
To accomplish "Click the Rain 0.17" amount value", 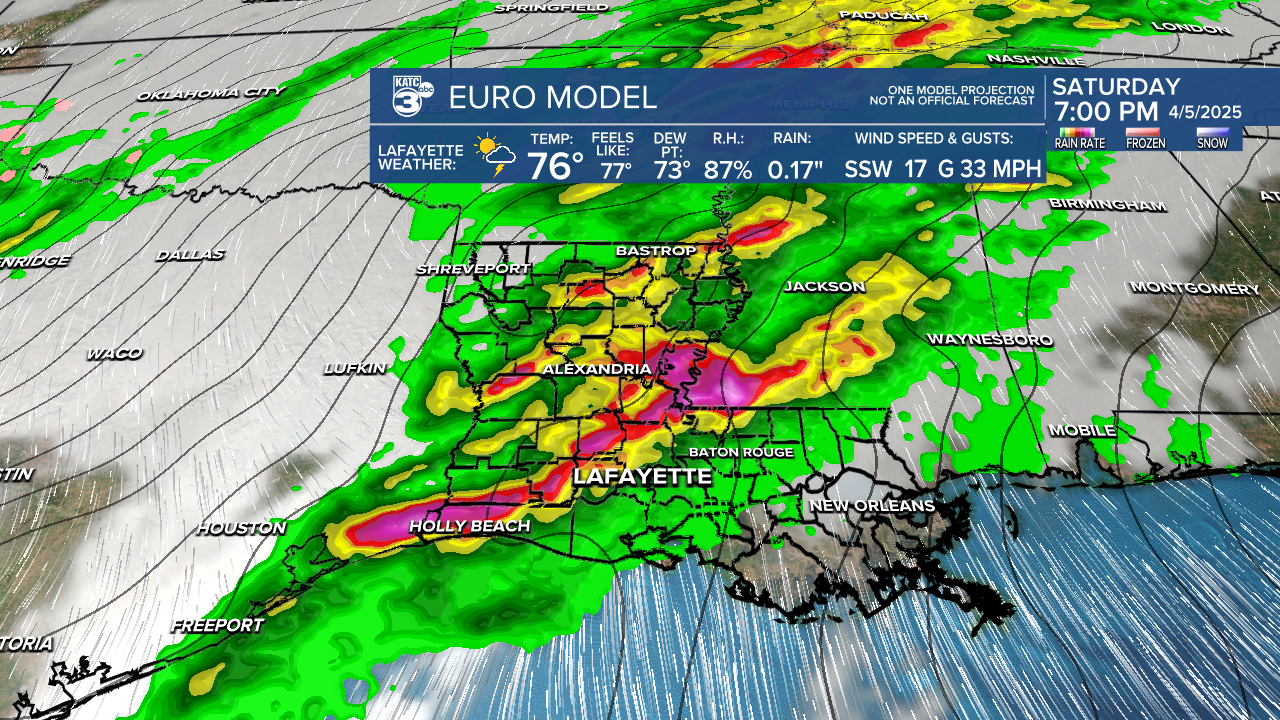I will coord(795,170).
